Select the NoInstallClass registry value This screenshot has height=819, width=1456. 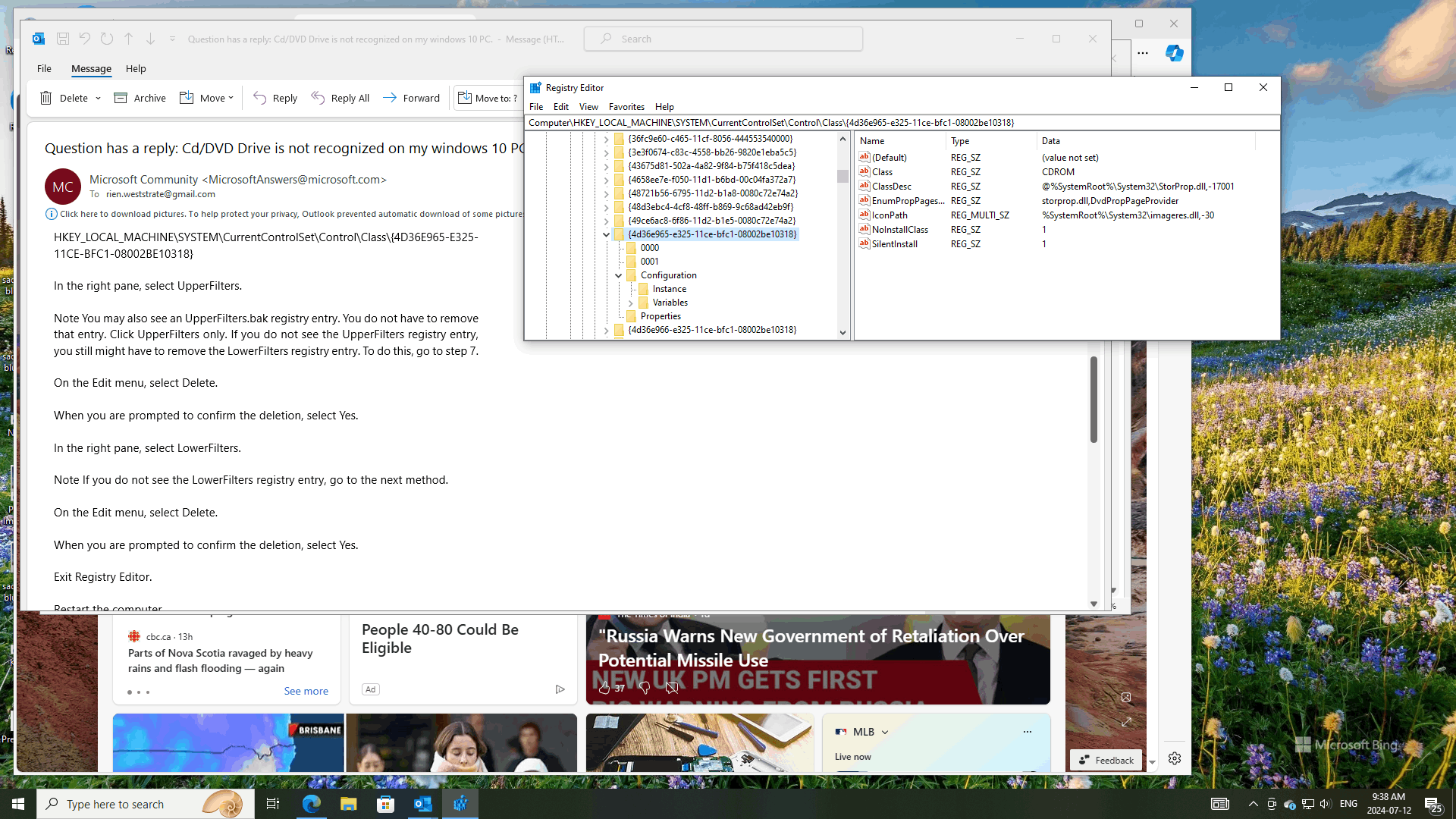(899, 230)
